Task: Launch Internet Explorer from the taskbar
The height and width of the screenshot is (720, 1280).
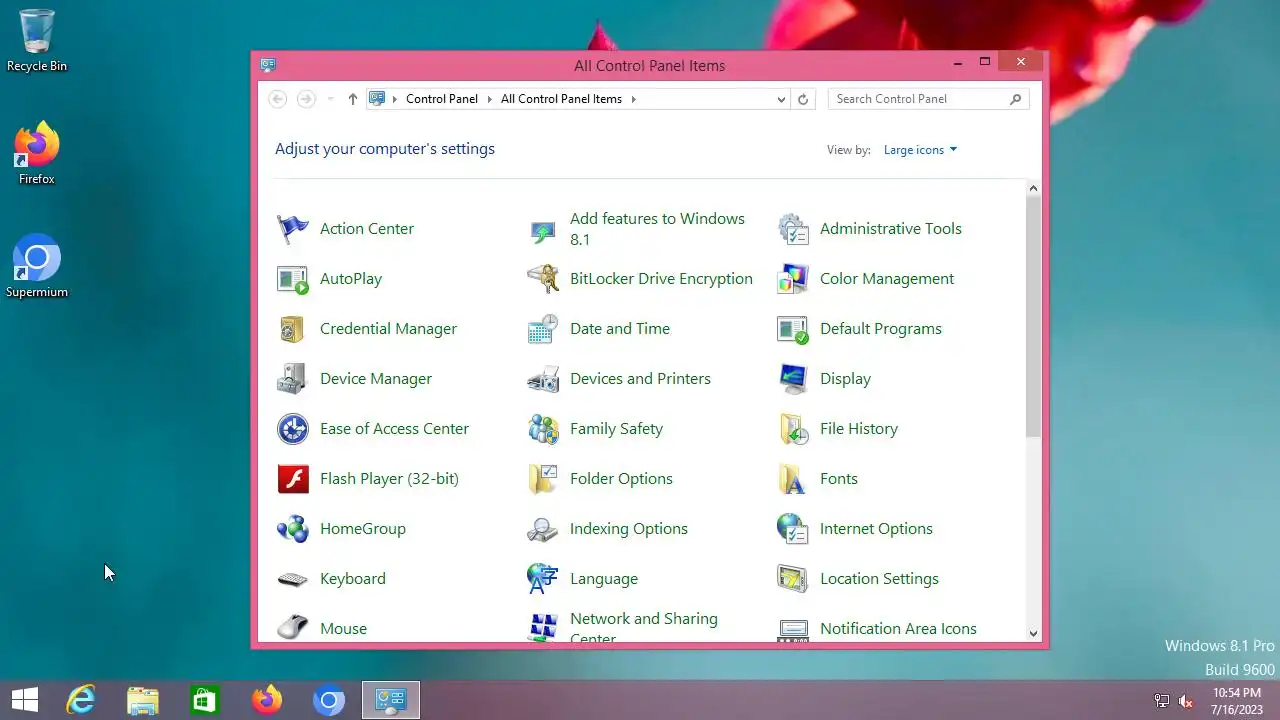Action: coord(80,700)
